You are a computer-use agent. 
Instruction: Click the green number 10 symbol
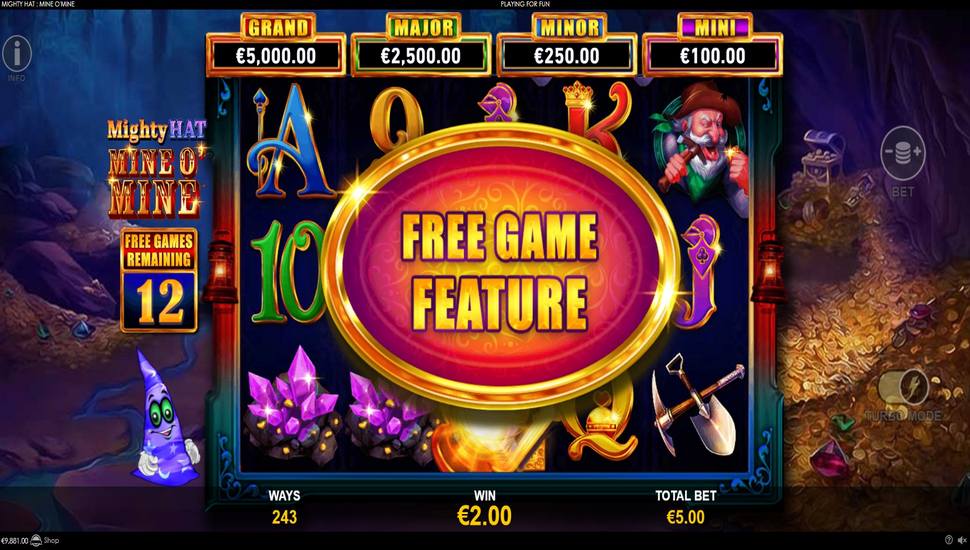[x=288, y=270]
